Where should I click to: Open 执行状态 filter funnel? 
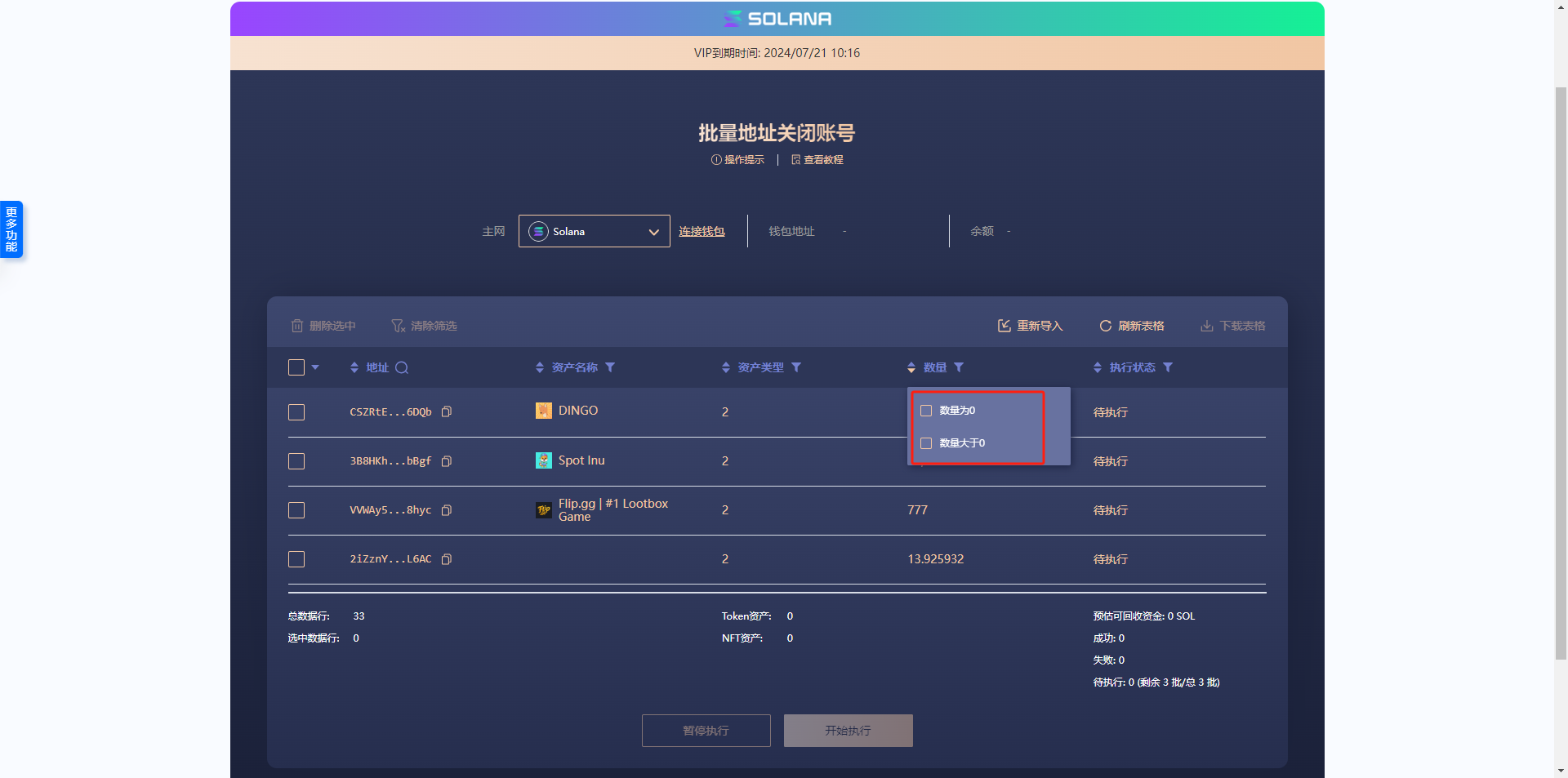coord(1168,367)
